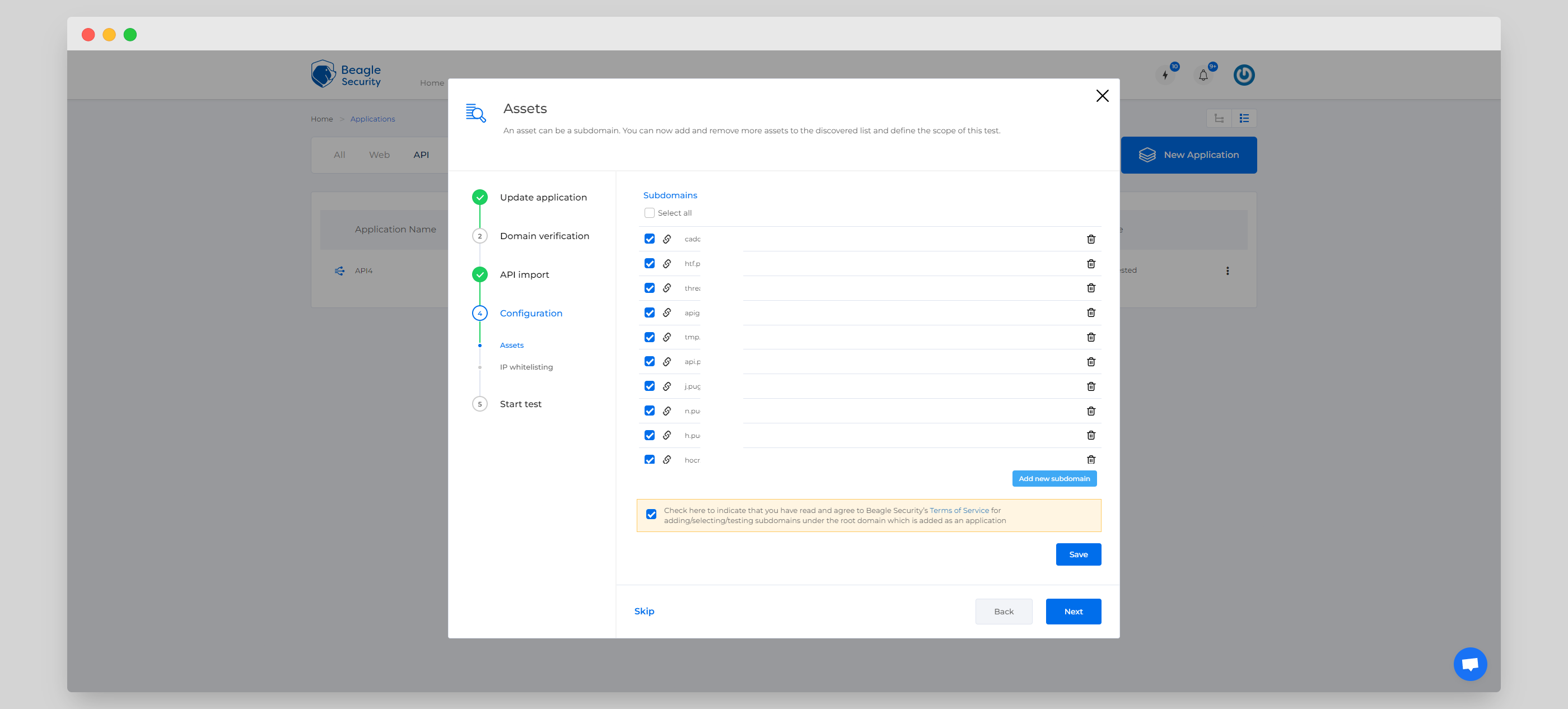Open the API4 application row
The height and width of the screenshot is (709, 1568).
[363, 271]
